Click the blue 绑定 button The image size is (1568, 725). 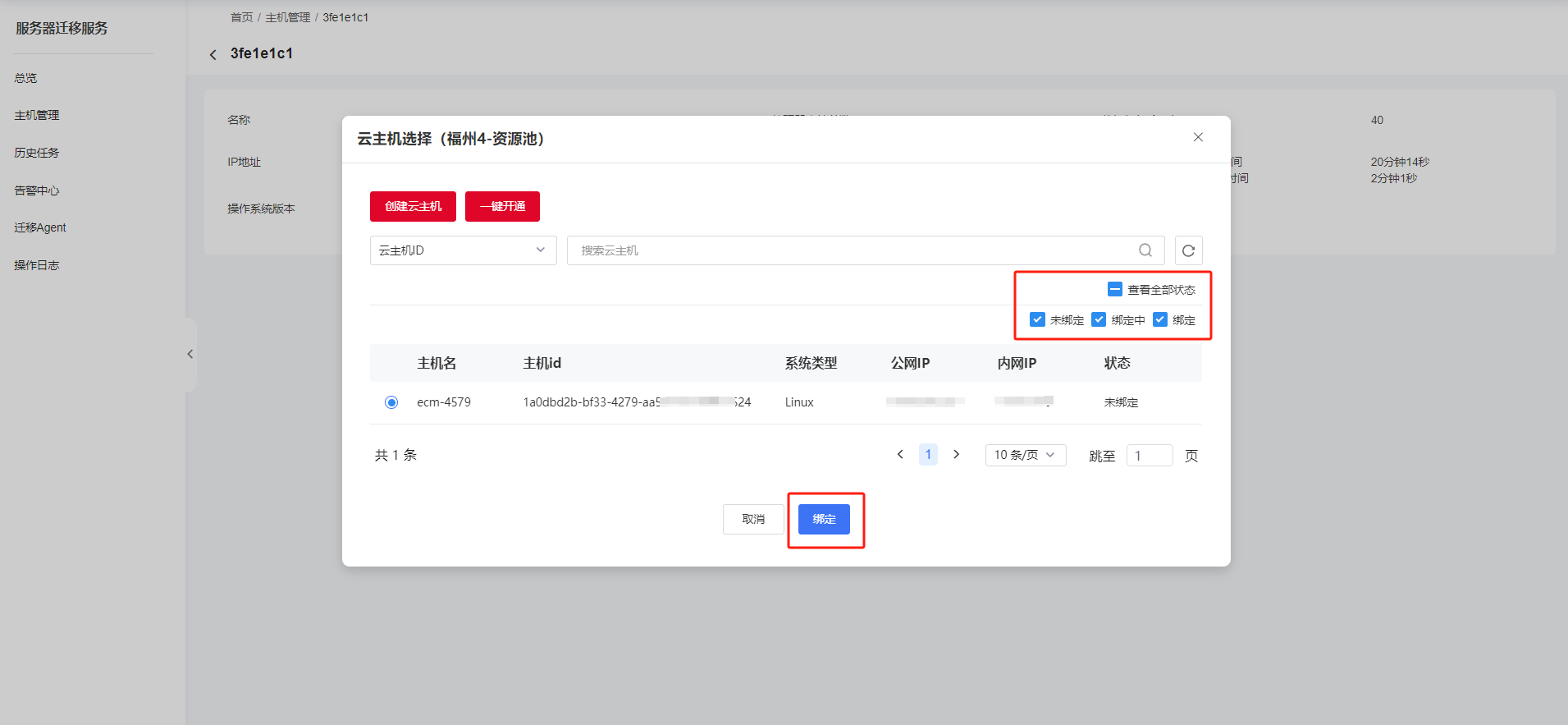(x=824, y=519)
